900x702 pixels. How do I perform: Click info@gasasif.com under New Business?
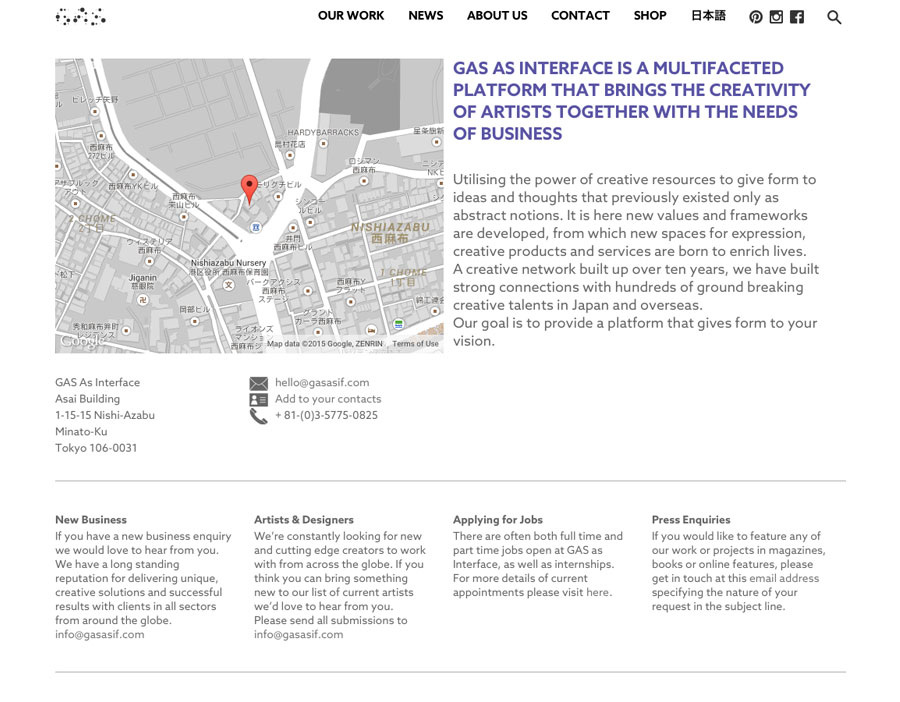[99, 634]
